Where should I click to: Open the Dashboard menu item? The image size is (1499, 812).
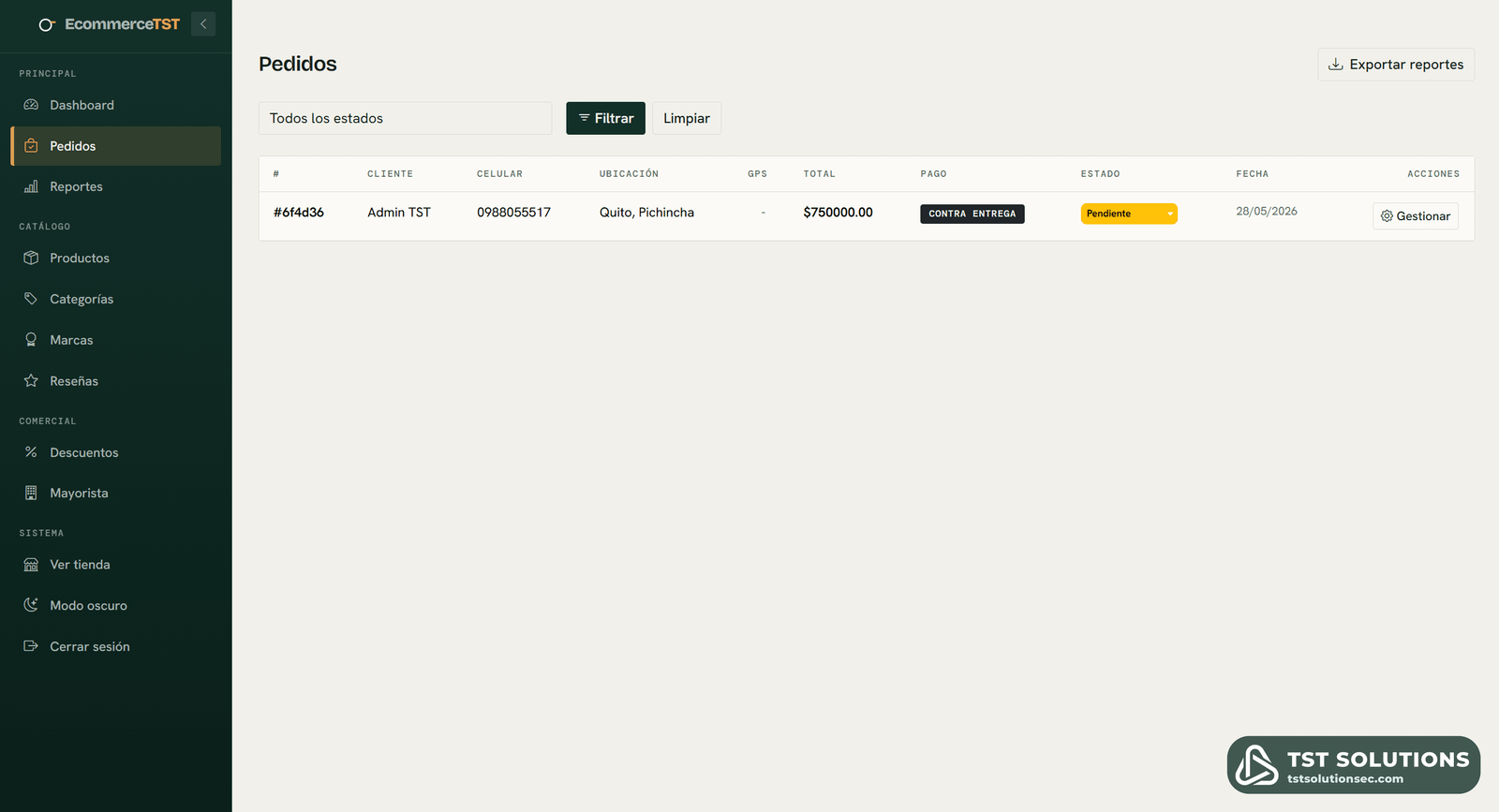pos(116,105)
